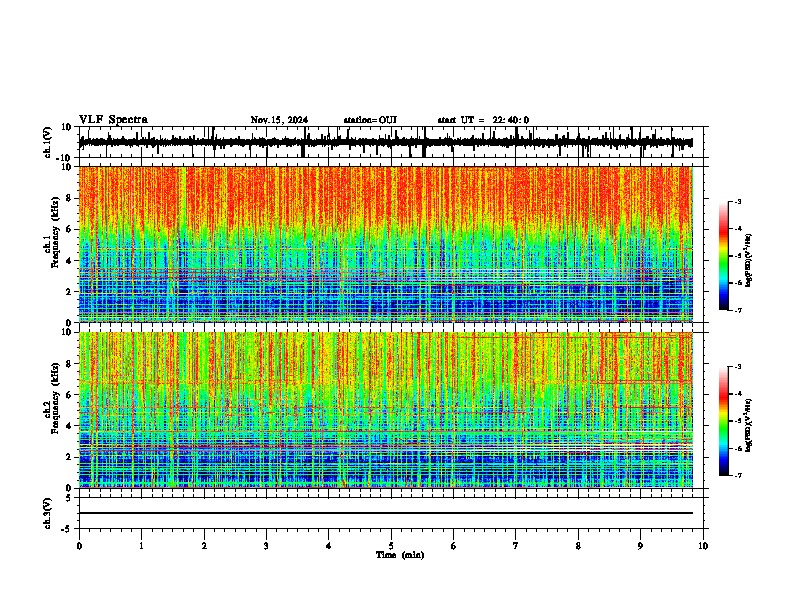Click the "start UT = 22:40:0" label
Viewport: 792px width, 612px height.
pyautogui.click(x=483, y=120)
